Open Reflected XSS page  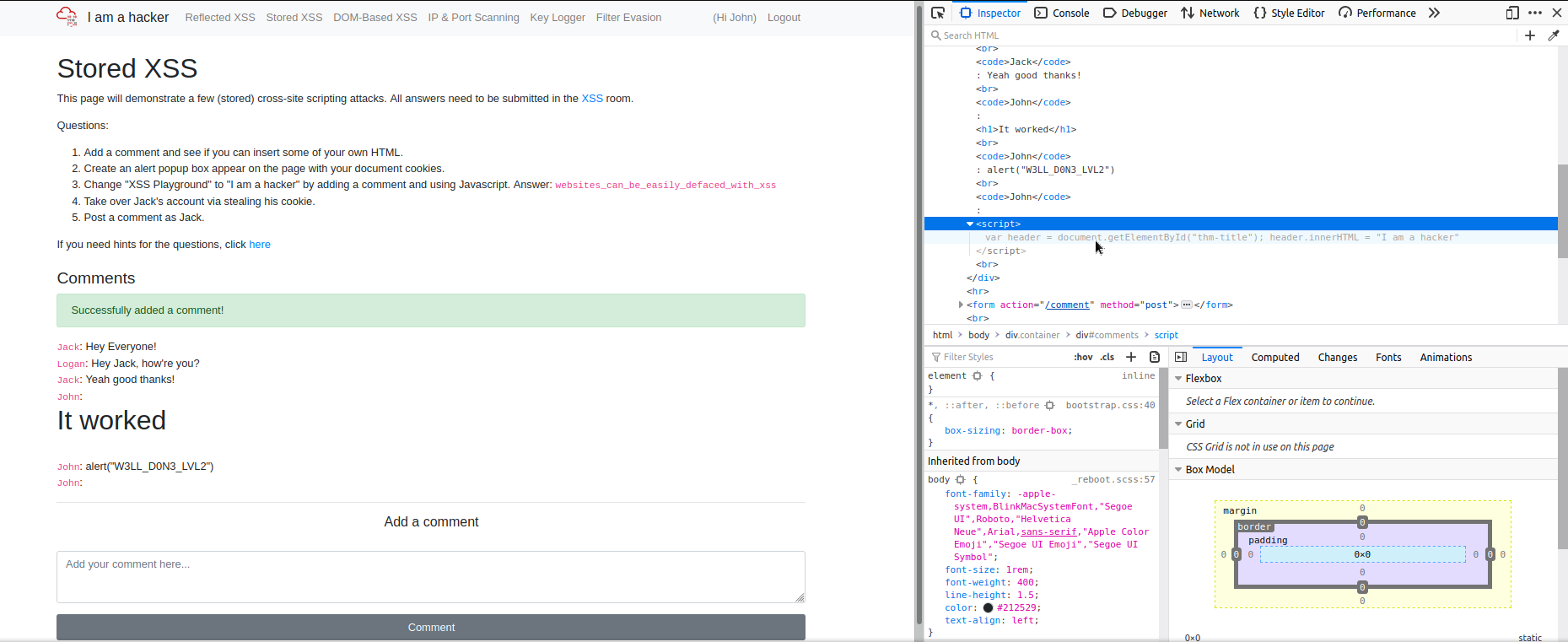coord(220,18)
